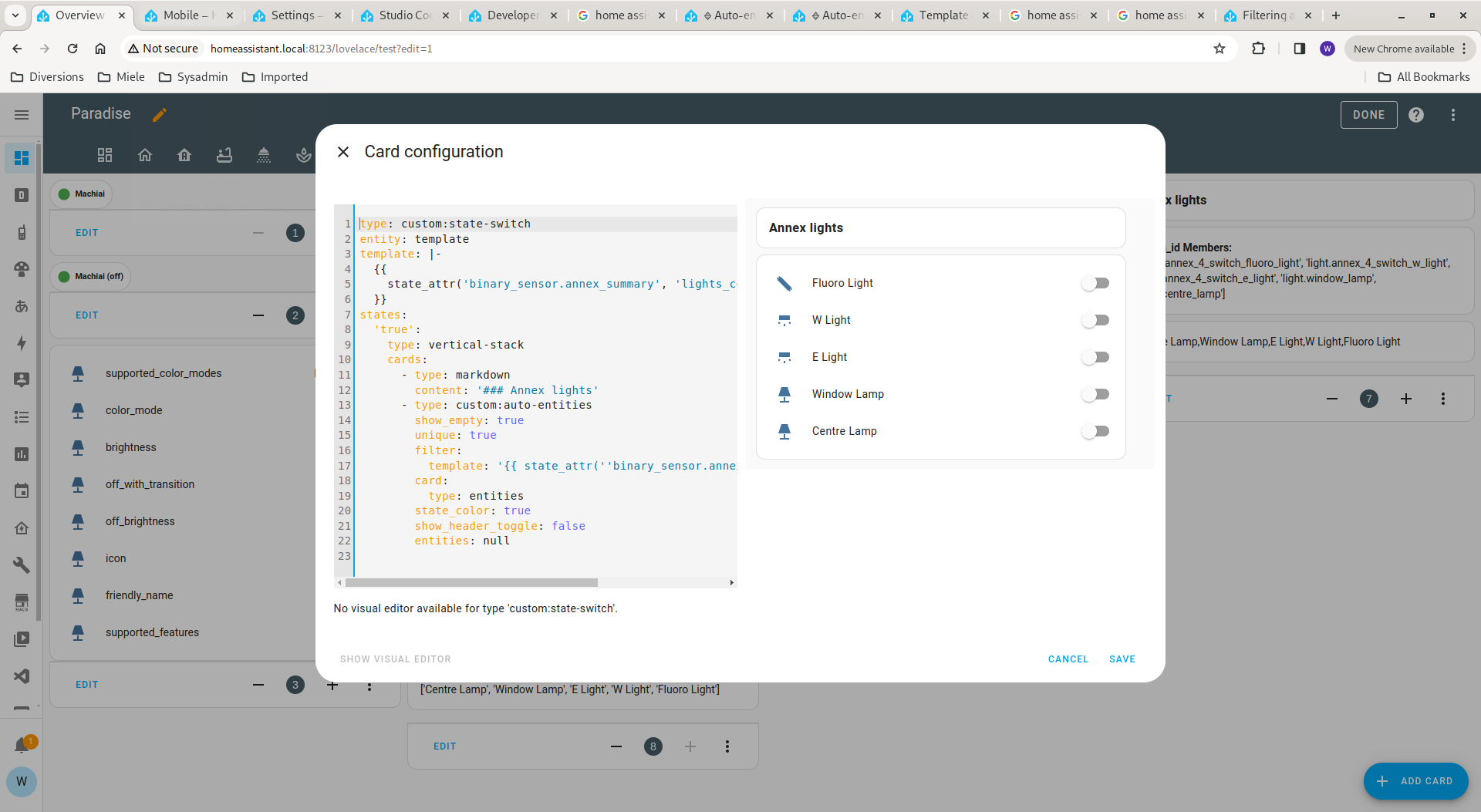Click the code editor horizontal scrollbar
Screen dimensions: 1481x812
471,583
